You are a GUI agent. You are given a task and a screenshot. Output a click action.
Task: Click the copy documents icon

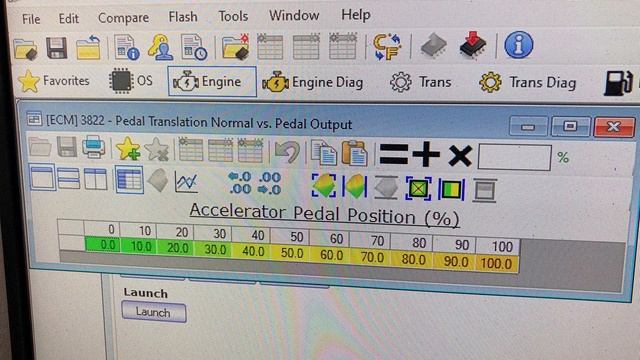tap(324, 153)
